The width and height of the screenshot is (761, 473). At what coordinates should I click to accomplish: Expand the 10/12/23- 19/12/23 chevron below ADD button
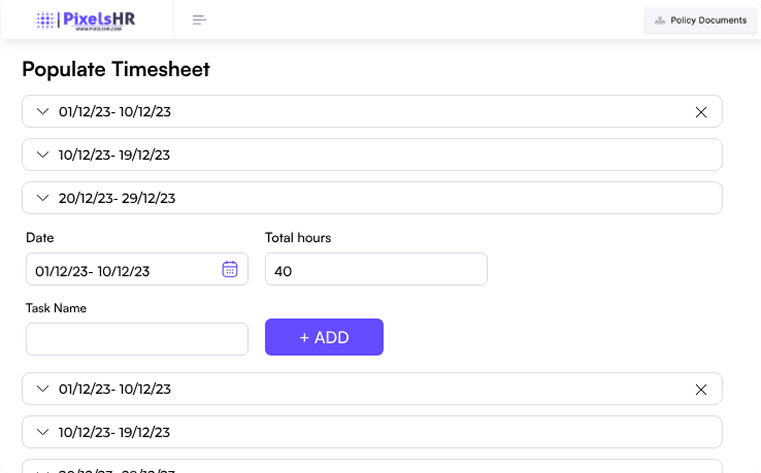[x=42, y=432]
